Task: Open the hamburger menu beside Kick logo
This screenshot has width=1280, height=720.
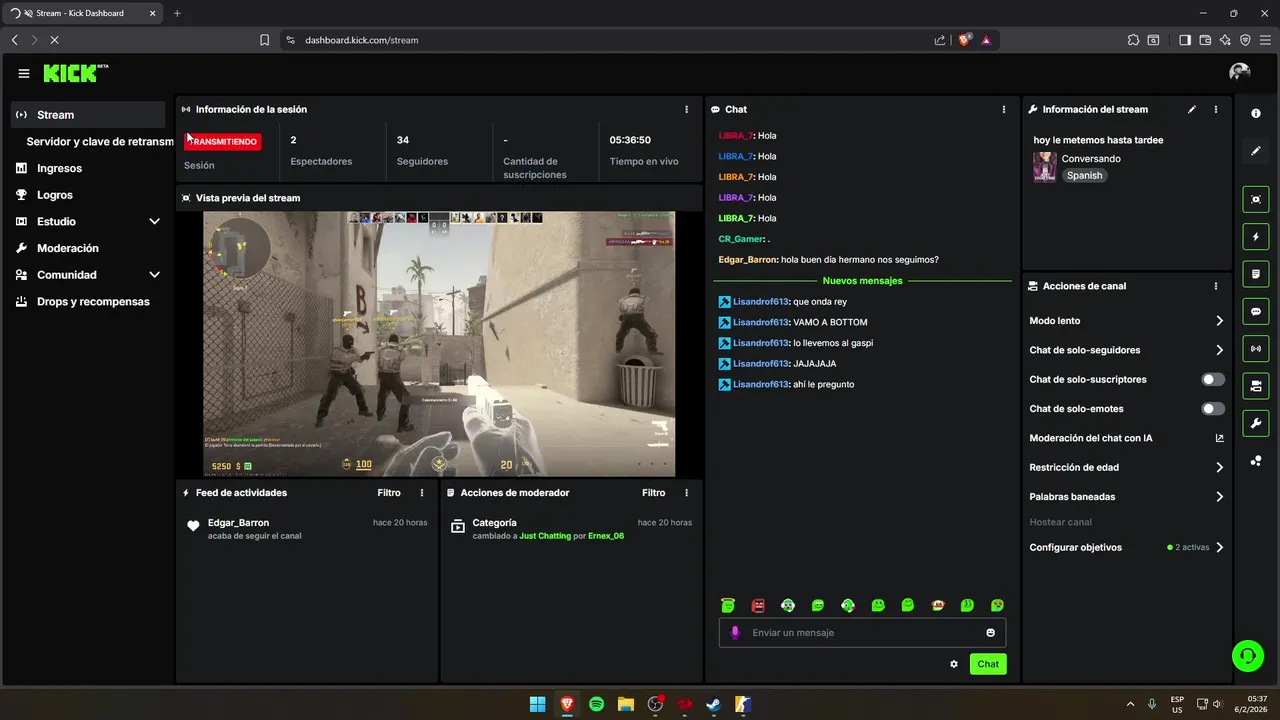Action: tap(24, 73)
